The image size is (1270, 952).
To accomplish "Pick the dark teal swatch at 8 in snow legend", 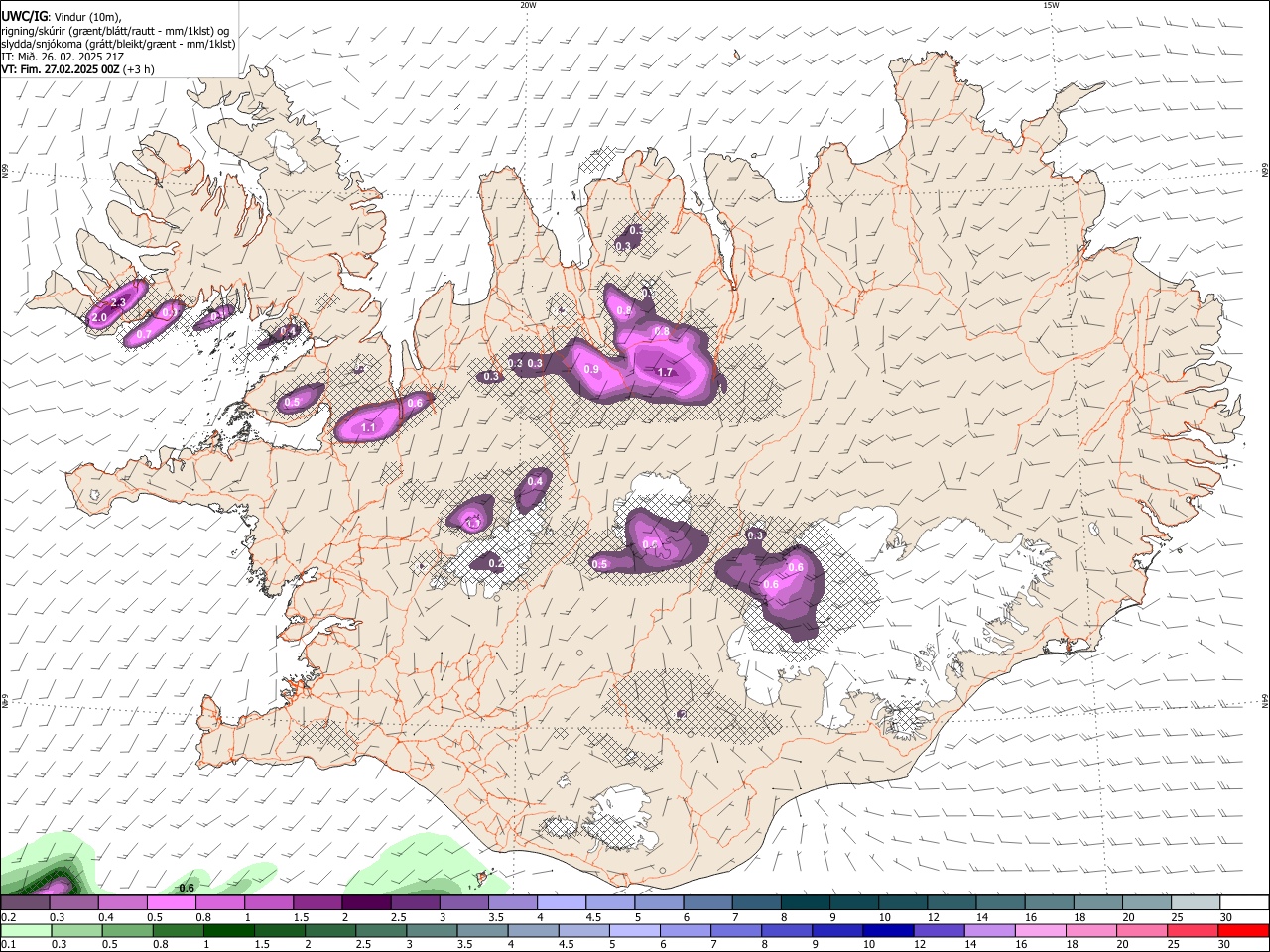I will [x=806, y=903].
